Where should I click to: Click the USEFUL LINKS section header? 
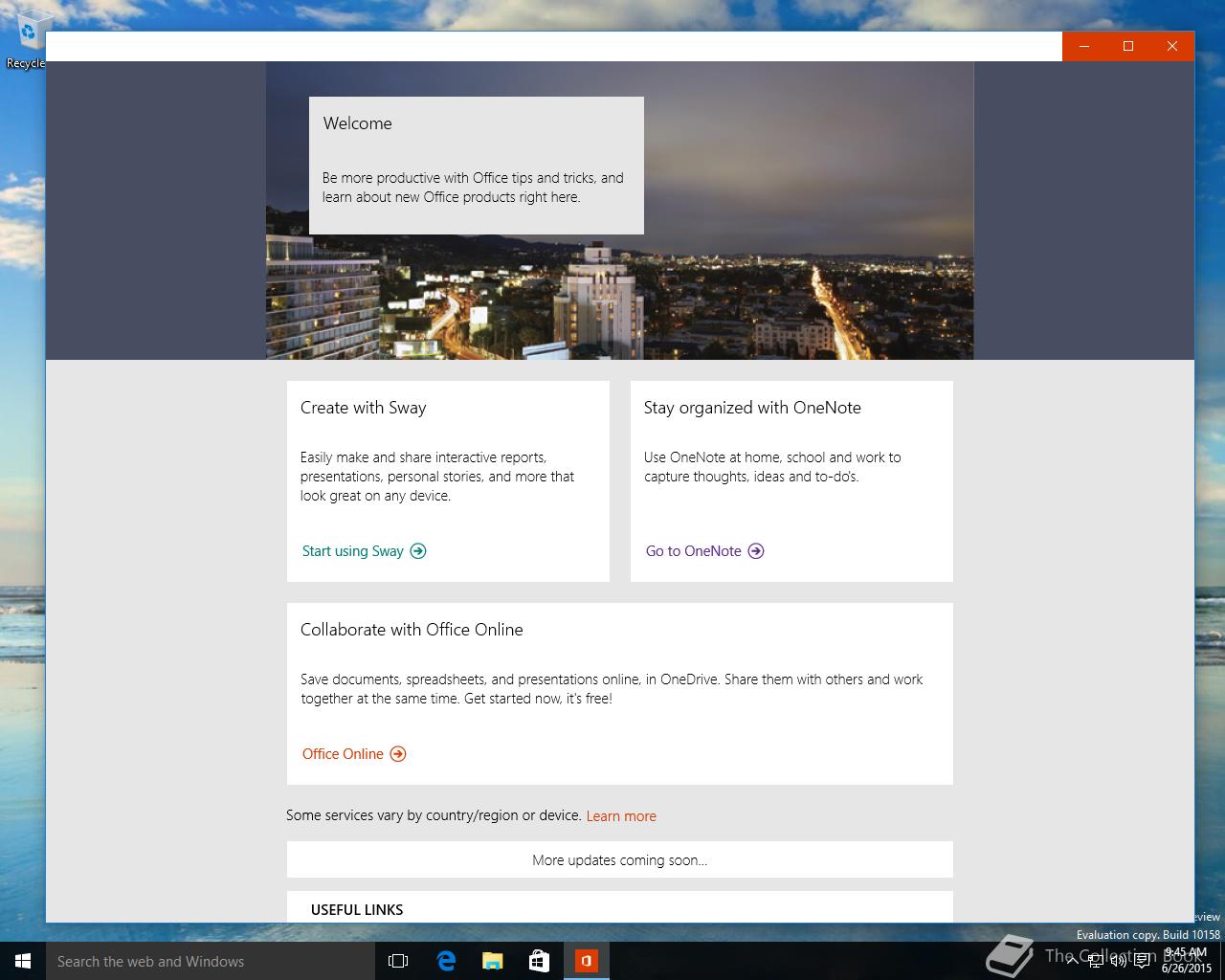[x=357, y=910]
